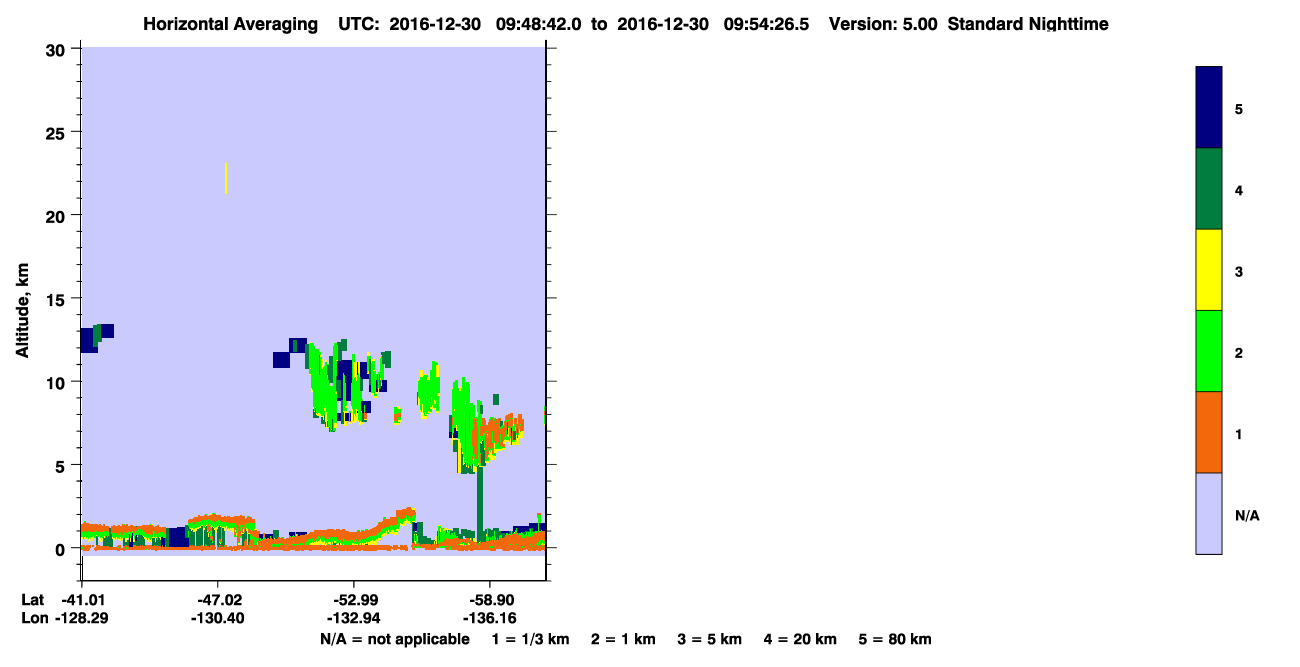This screenshot has width=1300, height=667.
Task: Click legend text '5 = 80 km'
Action: click(895, 639)
